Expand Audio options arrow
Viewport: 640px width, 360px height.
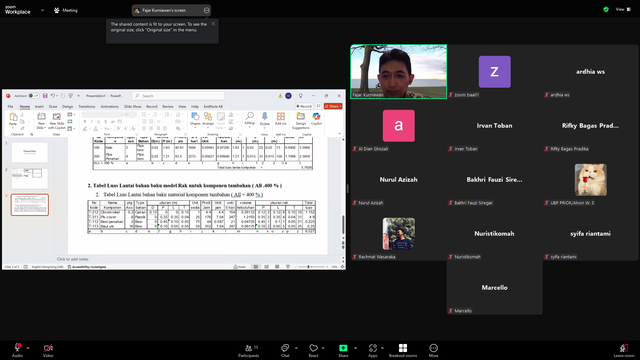(x=28, y=348)
